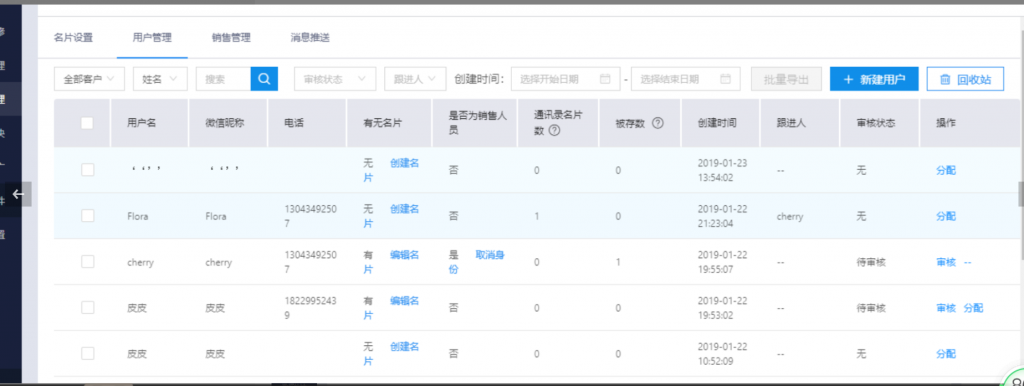Click the blue search magnifier button
The width and height of the screenshot is (1024, 386).
264,79
